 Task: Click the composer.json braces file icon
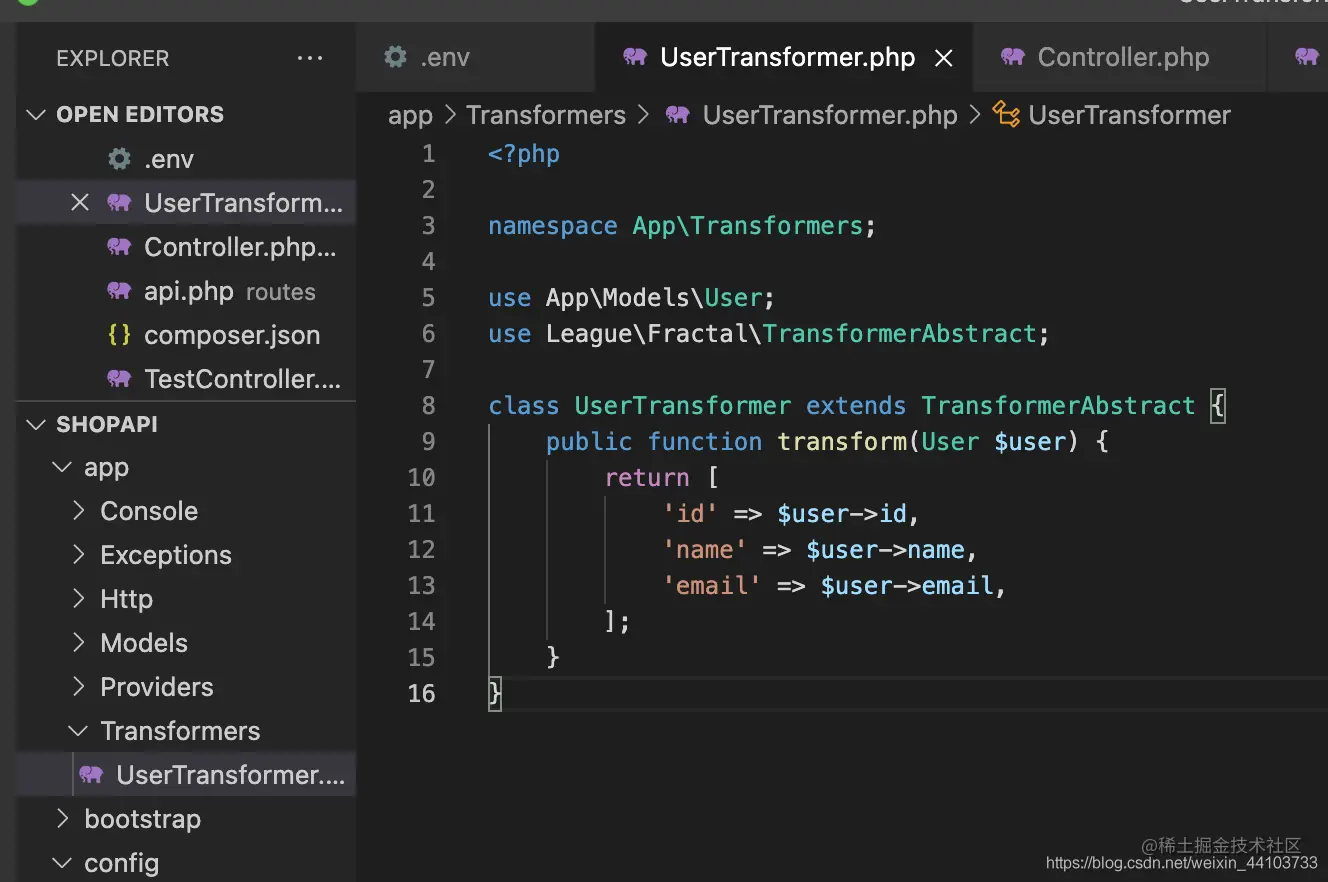119,335
